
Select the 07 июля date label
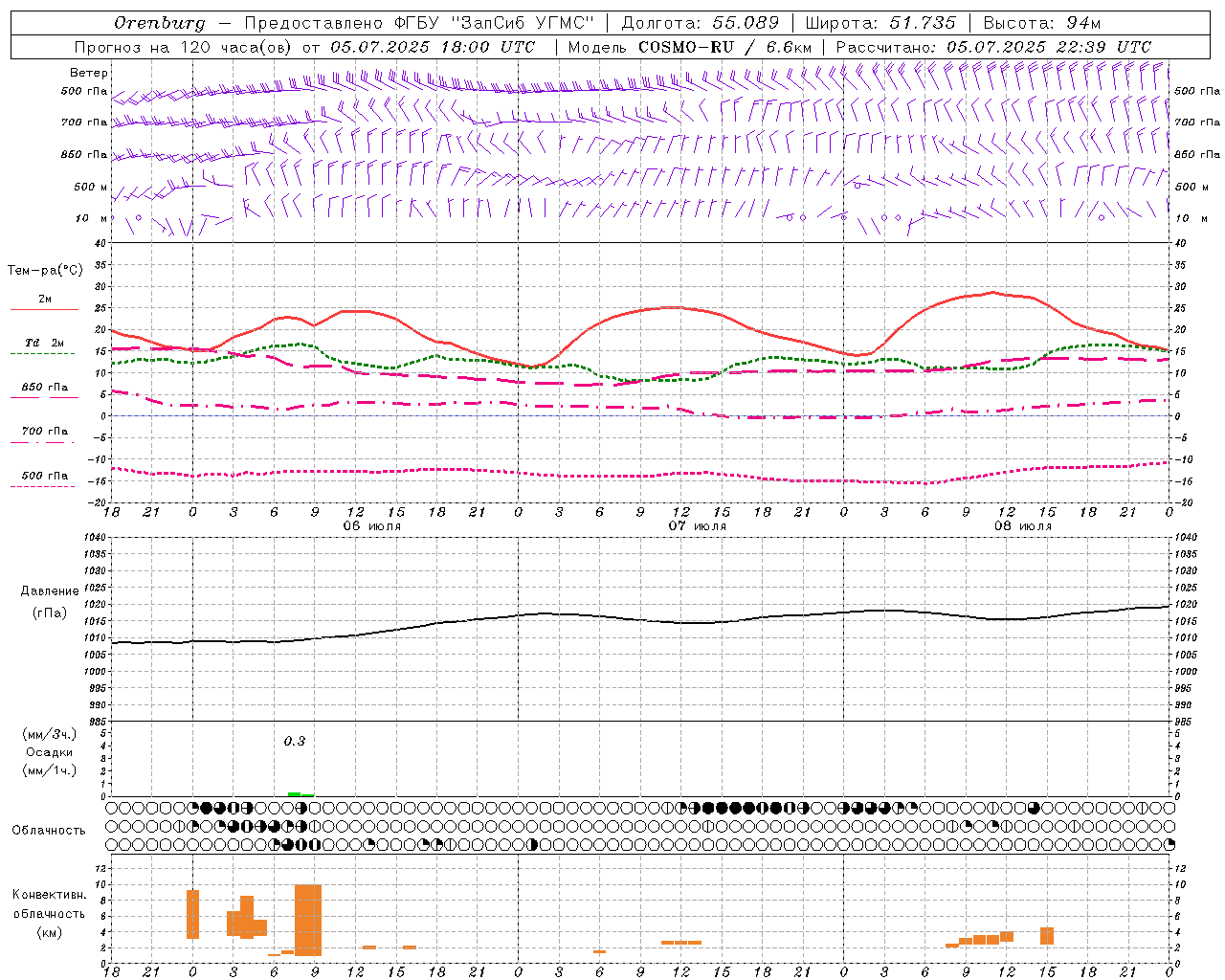pos(698,526)
